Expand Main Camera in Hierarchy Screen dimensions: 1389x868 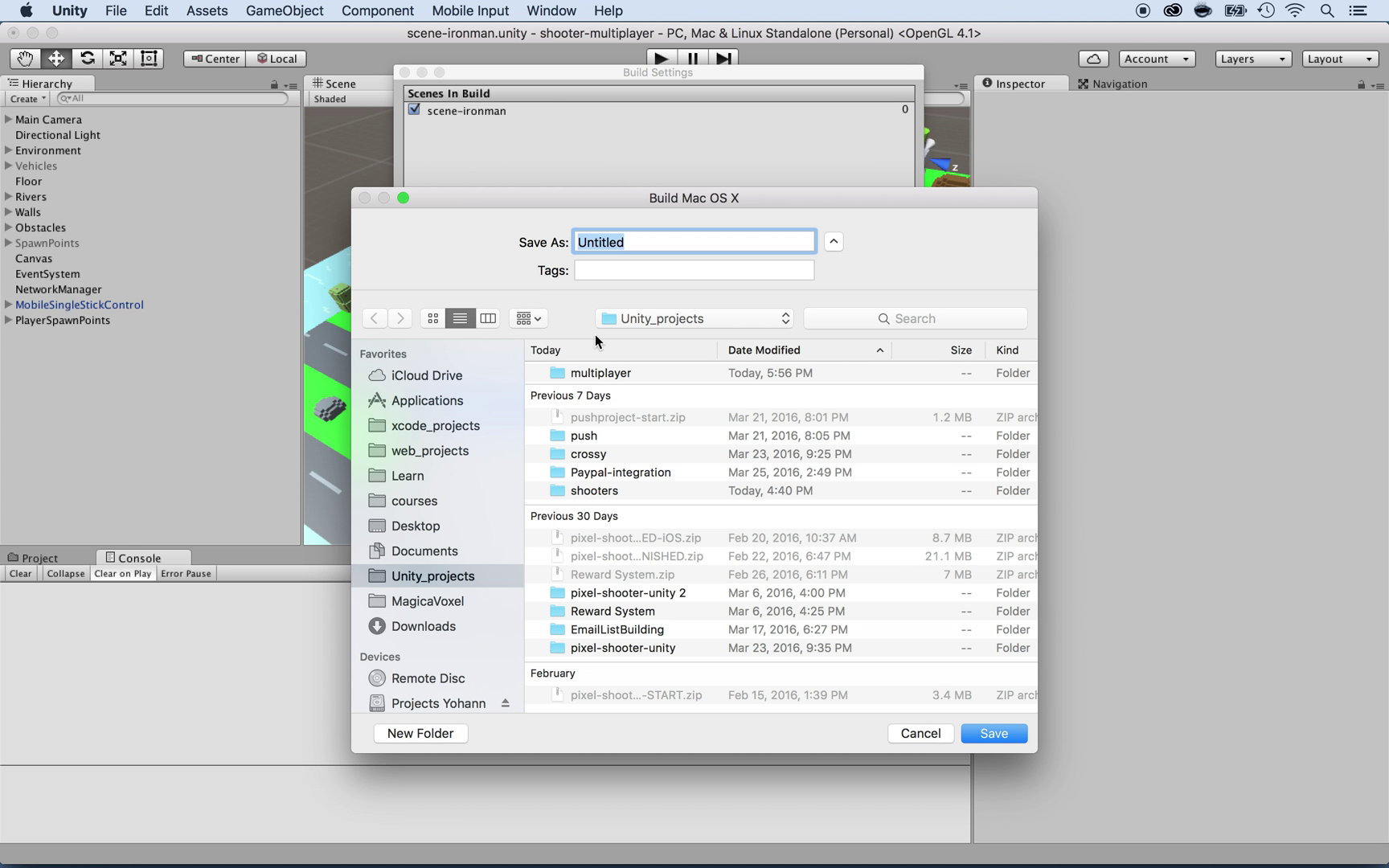[8, 119]
